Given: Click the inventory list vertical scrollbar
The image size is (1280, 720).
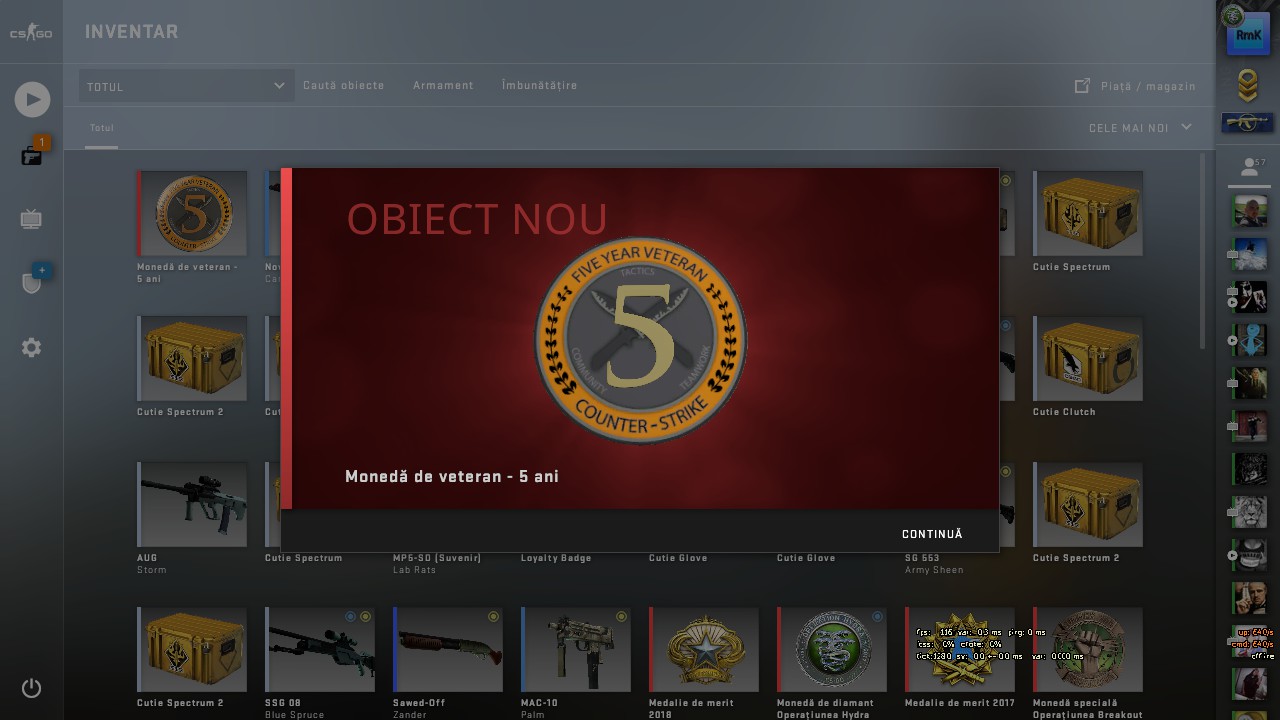Looking at the screenshot, I should click(x=1203, y=252).
